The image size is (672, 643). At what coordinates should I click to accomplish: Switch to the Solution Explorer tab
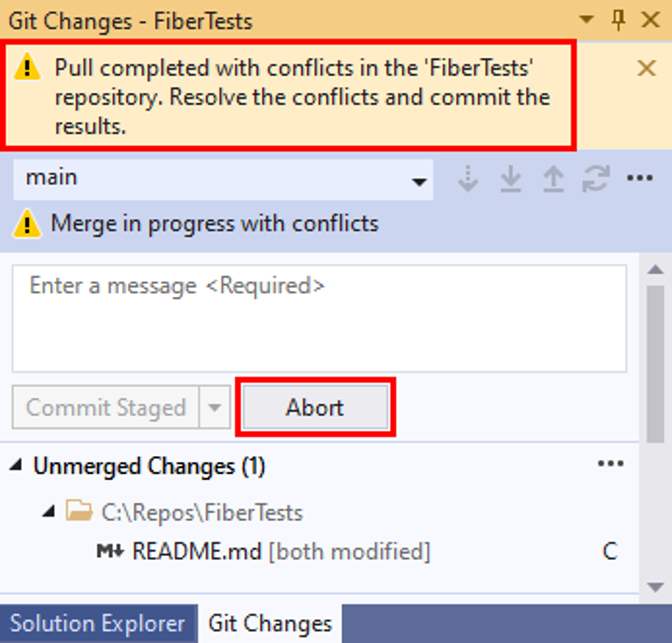(98, 624)
